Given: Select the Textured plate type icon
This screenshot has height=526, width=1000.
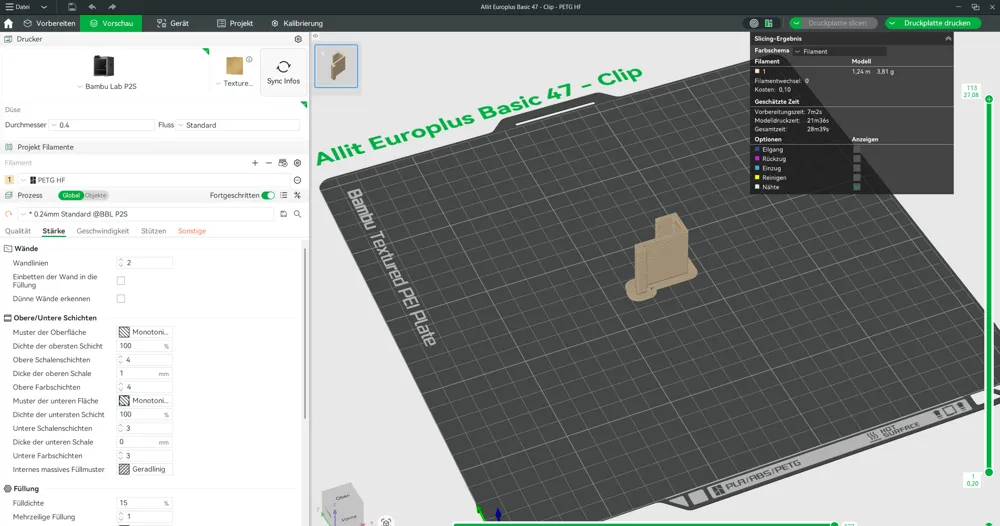Looking at the screenshot, I should click(x=235, y=66).
